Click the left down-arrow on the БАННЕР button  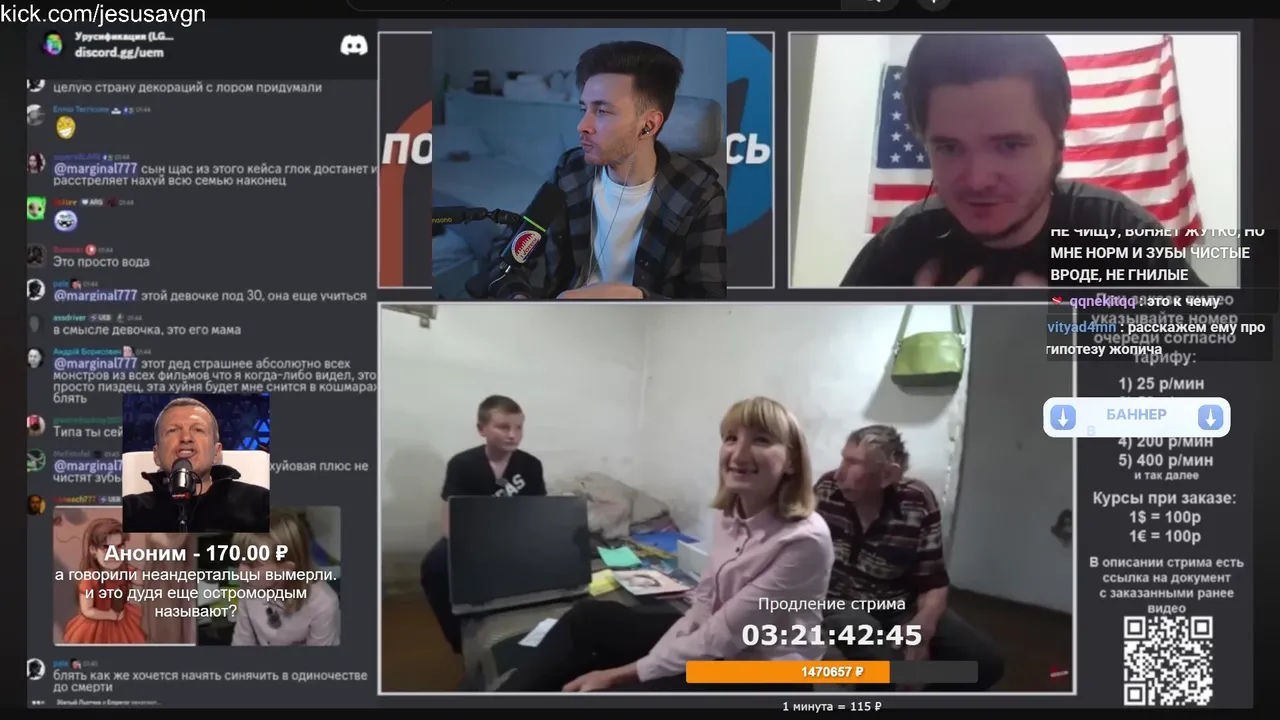point(1063,417)
